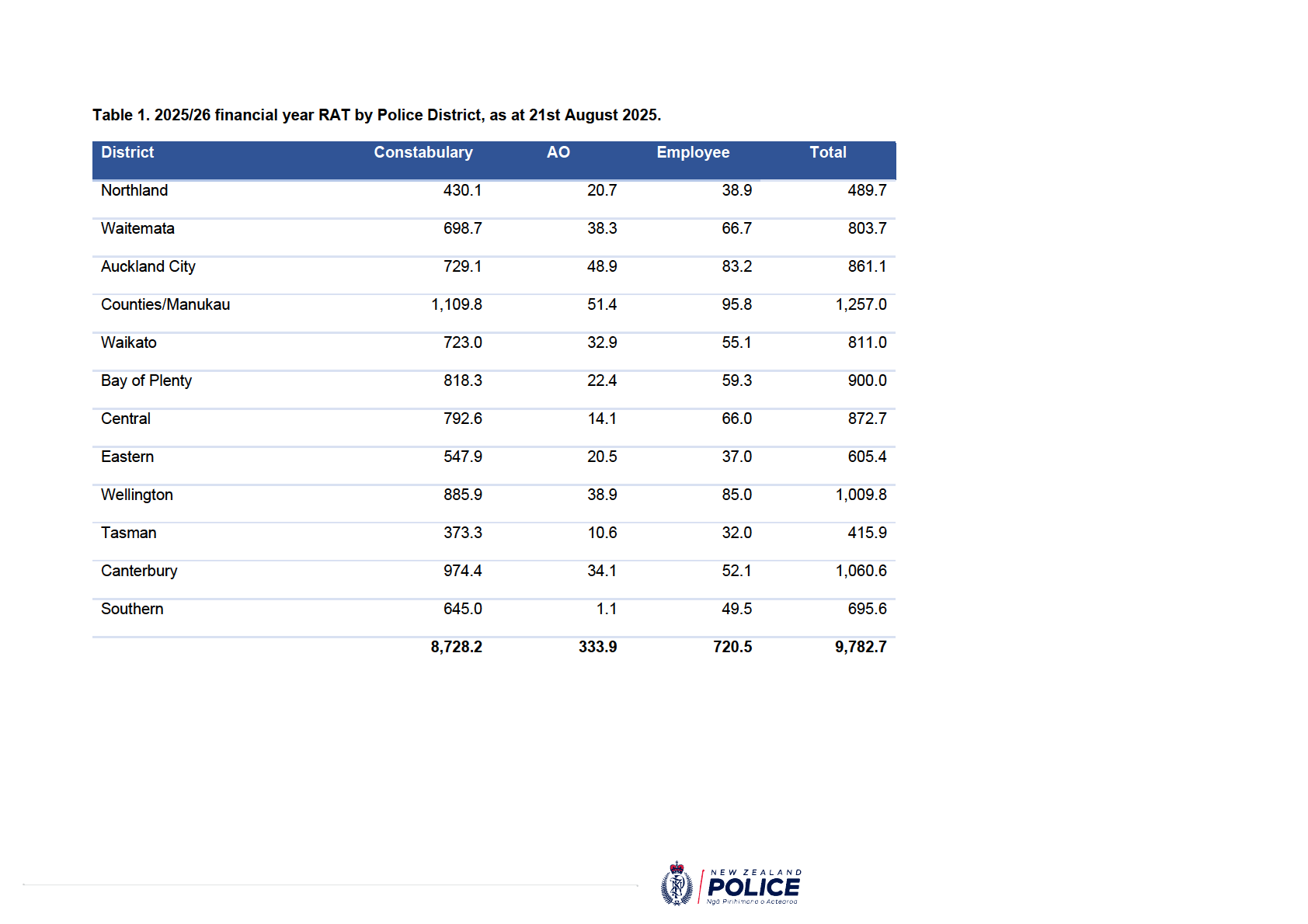
Task: Click the Counties/Manukau row label
Action: point(165,304)
